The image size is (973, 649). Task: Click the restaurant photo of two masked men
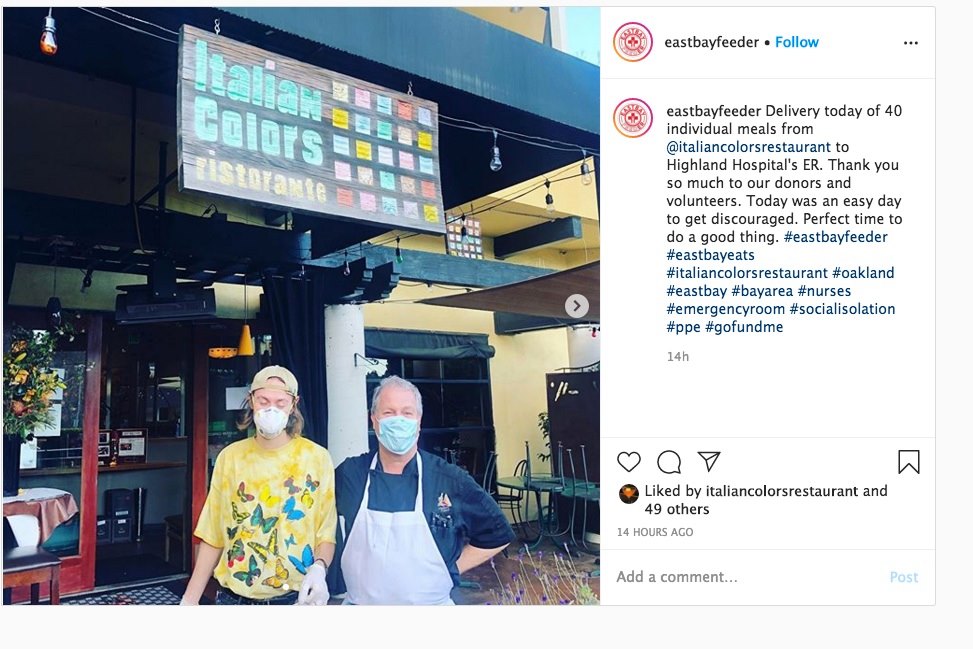click(x=302, y=306)
